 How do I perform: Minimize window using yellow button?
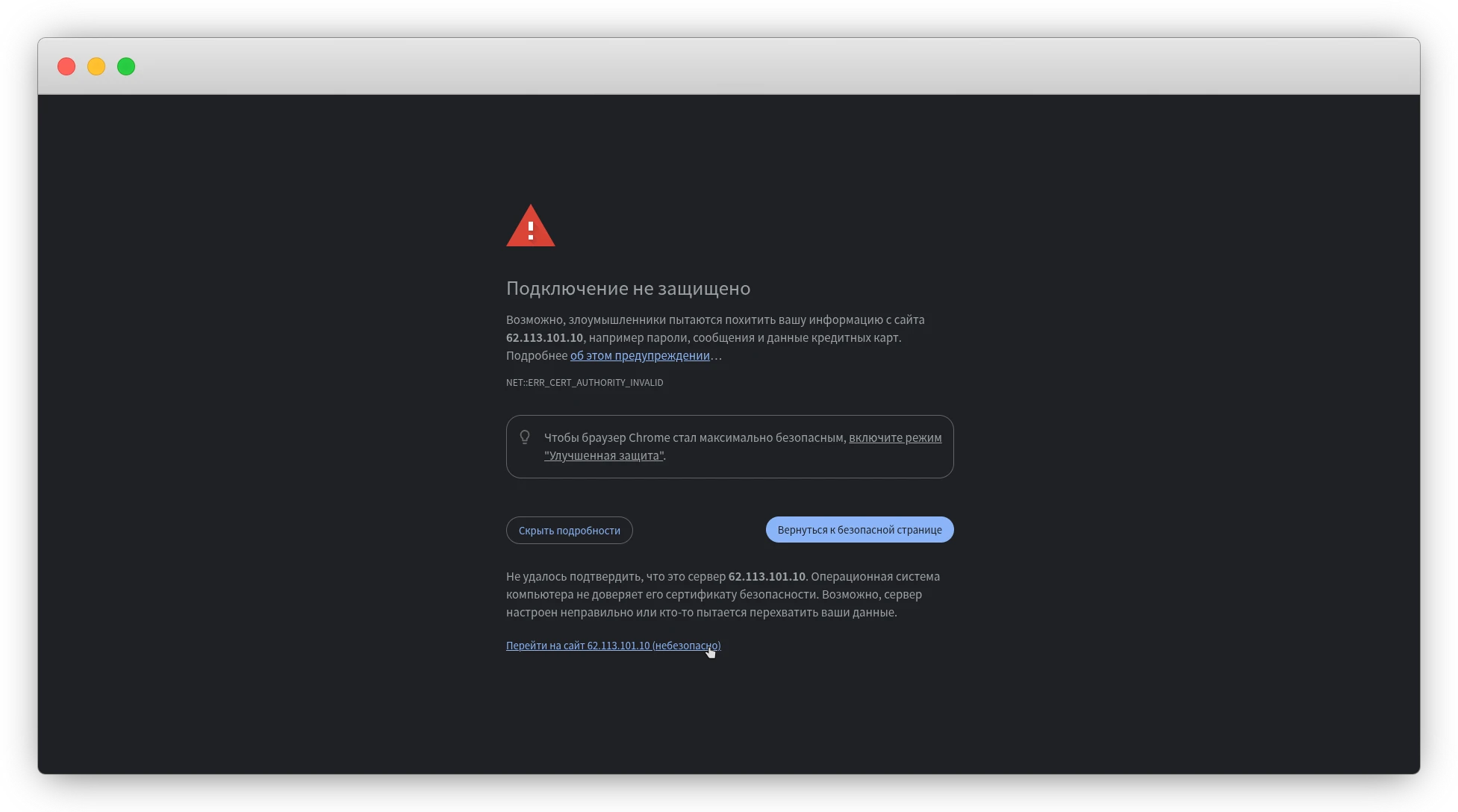click(96, 66)
